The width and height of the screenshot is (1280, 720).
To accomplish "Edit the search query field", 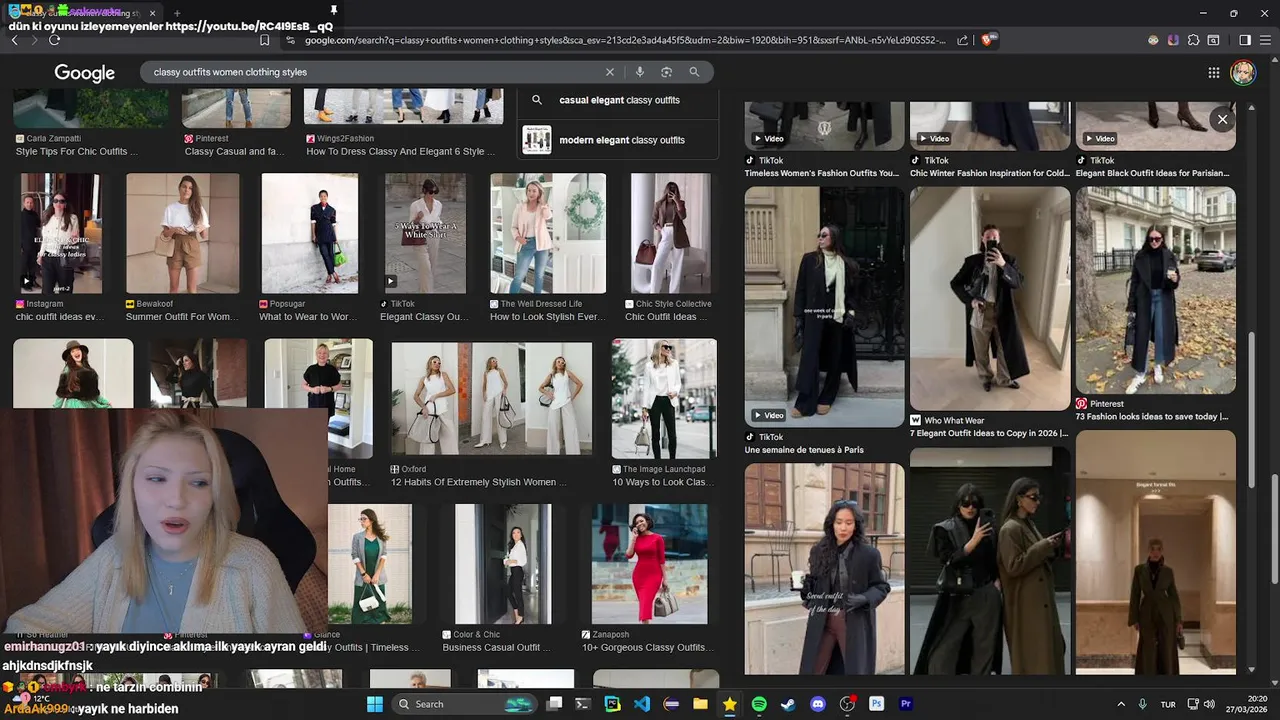I will (x=375, y=72).
